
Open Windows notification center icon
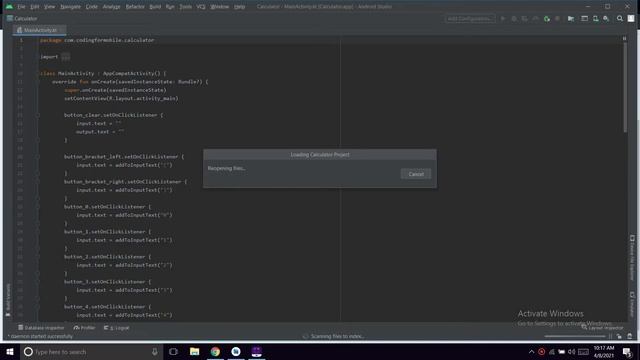[627, 352]
